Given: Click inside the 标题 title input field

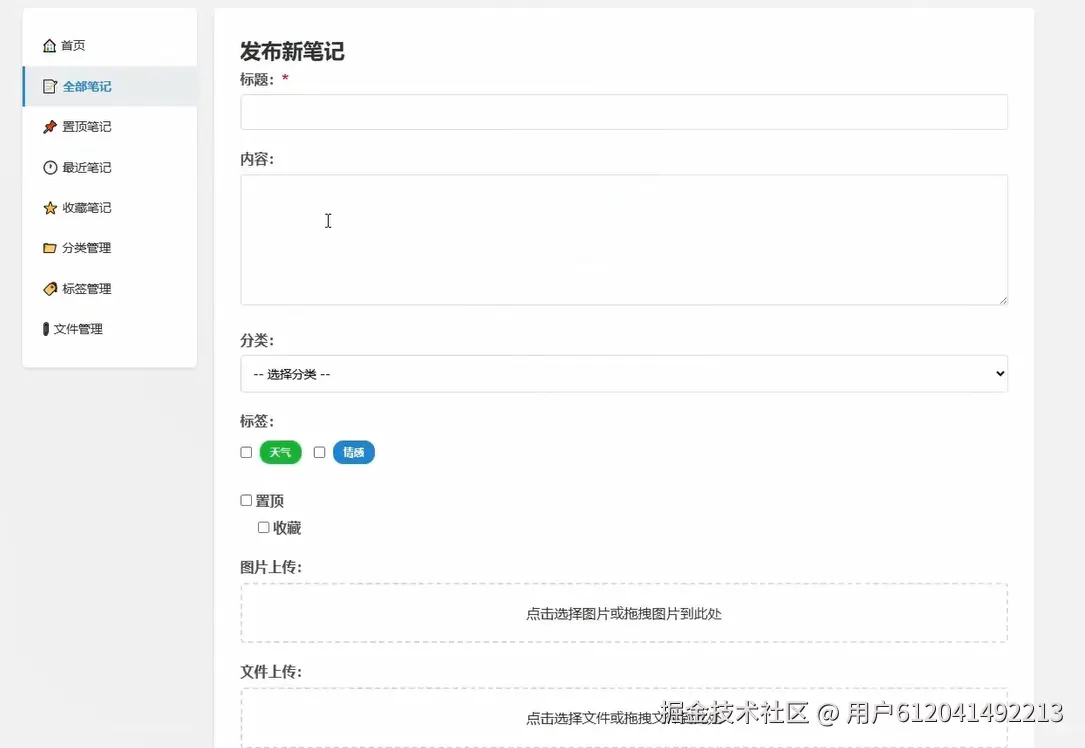Looking at the screenshot, I should click(x=623, y=112).
